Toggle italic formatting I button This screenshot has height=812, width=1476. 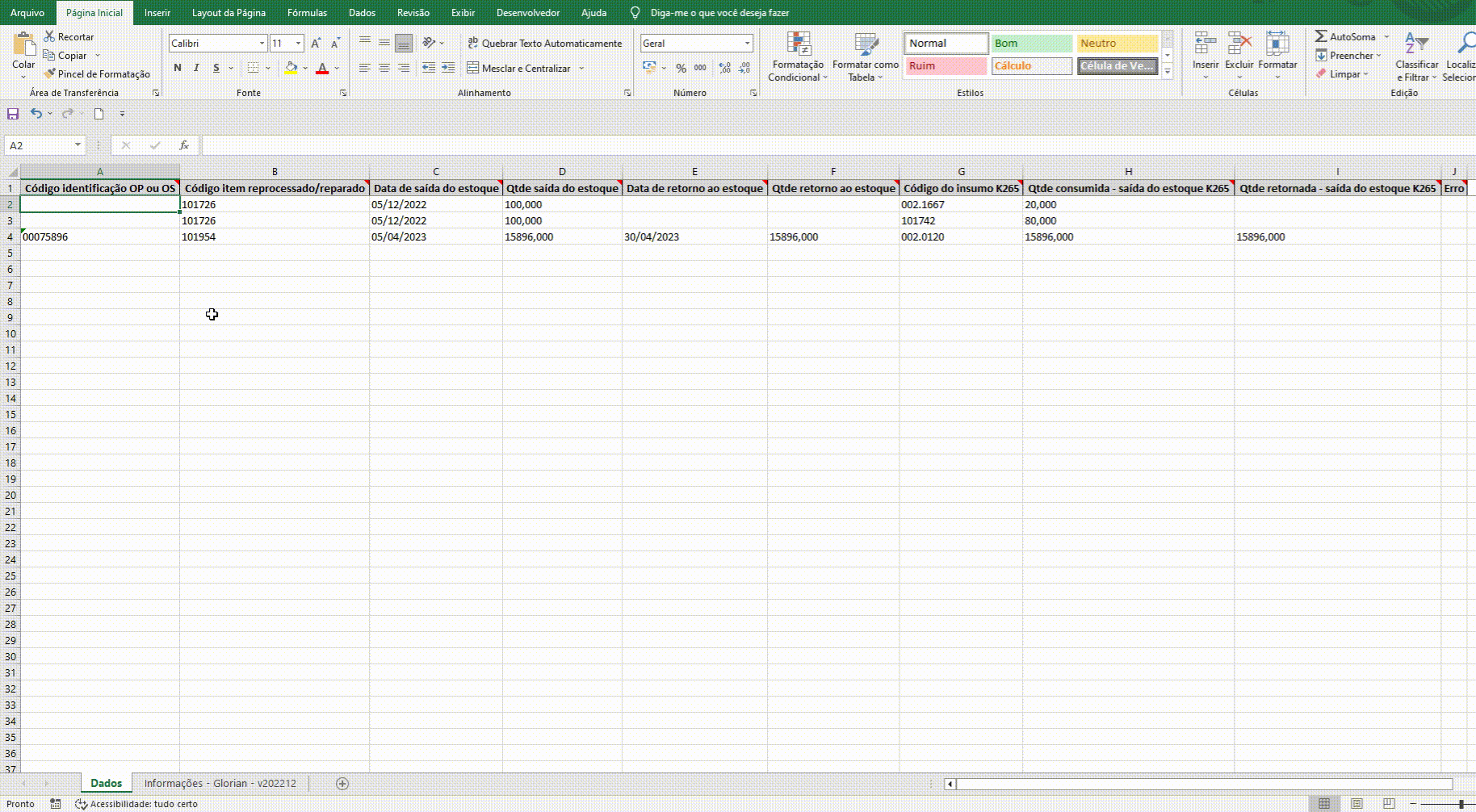pyautogui.click(x=196, y=69)
